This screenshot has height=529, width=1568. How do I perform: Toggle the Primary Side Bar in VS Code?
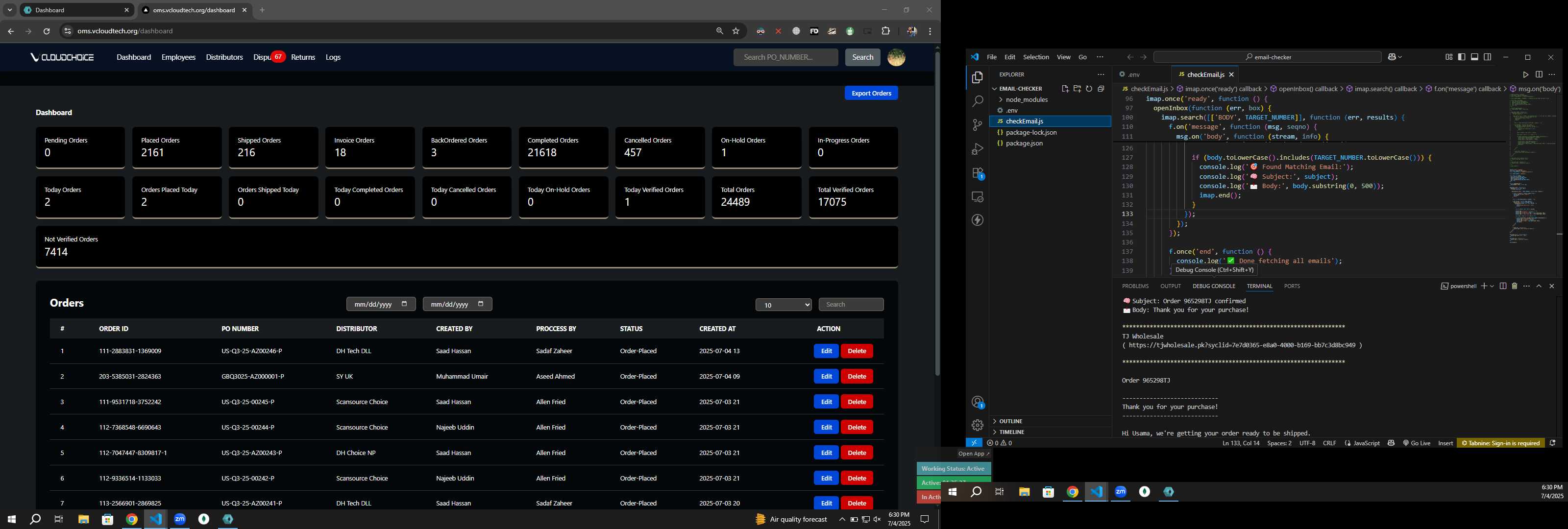pyautogui.click(x=1462, y=57)
